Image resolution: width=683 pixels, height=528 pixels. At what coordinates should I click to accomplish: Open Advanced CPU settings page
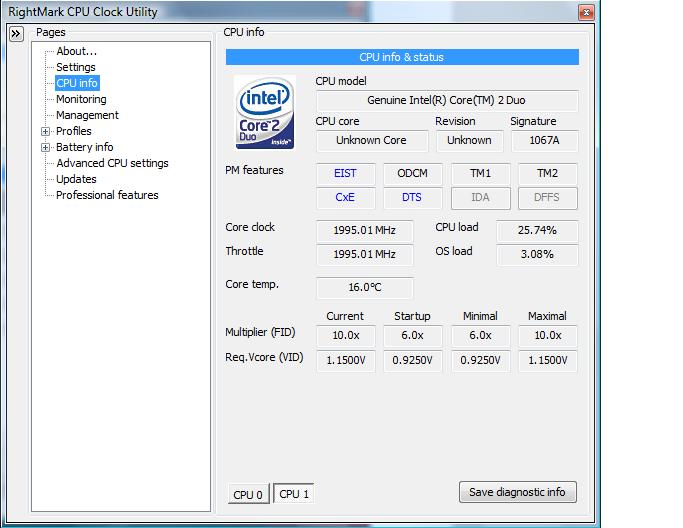coord(112,163)
